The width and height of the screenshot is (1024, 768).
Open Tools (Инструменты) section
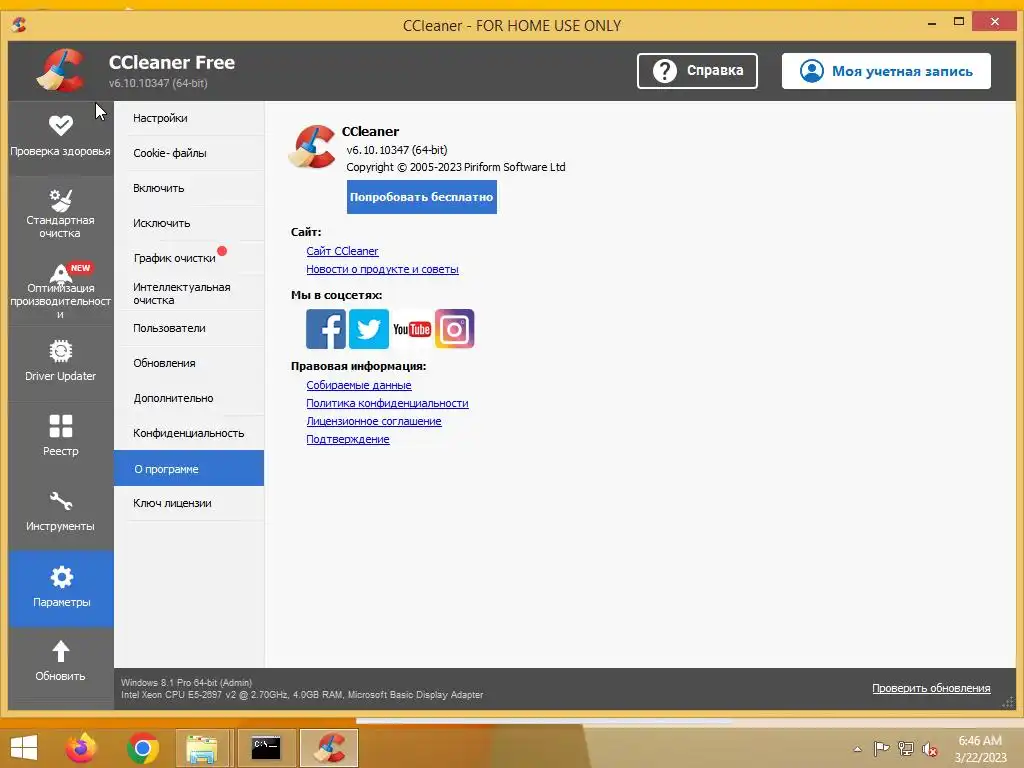point(61,511)
